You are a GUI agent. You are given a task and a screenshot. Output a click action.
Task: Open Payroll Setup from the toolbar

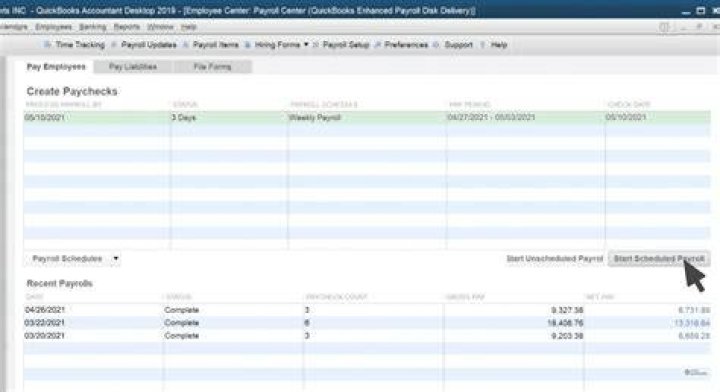click(346, 45)
